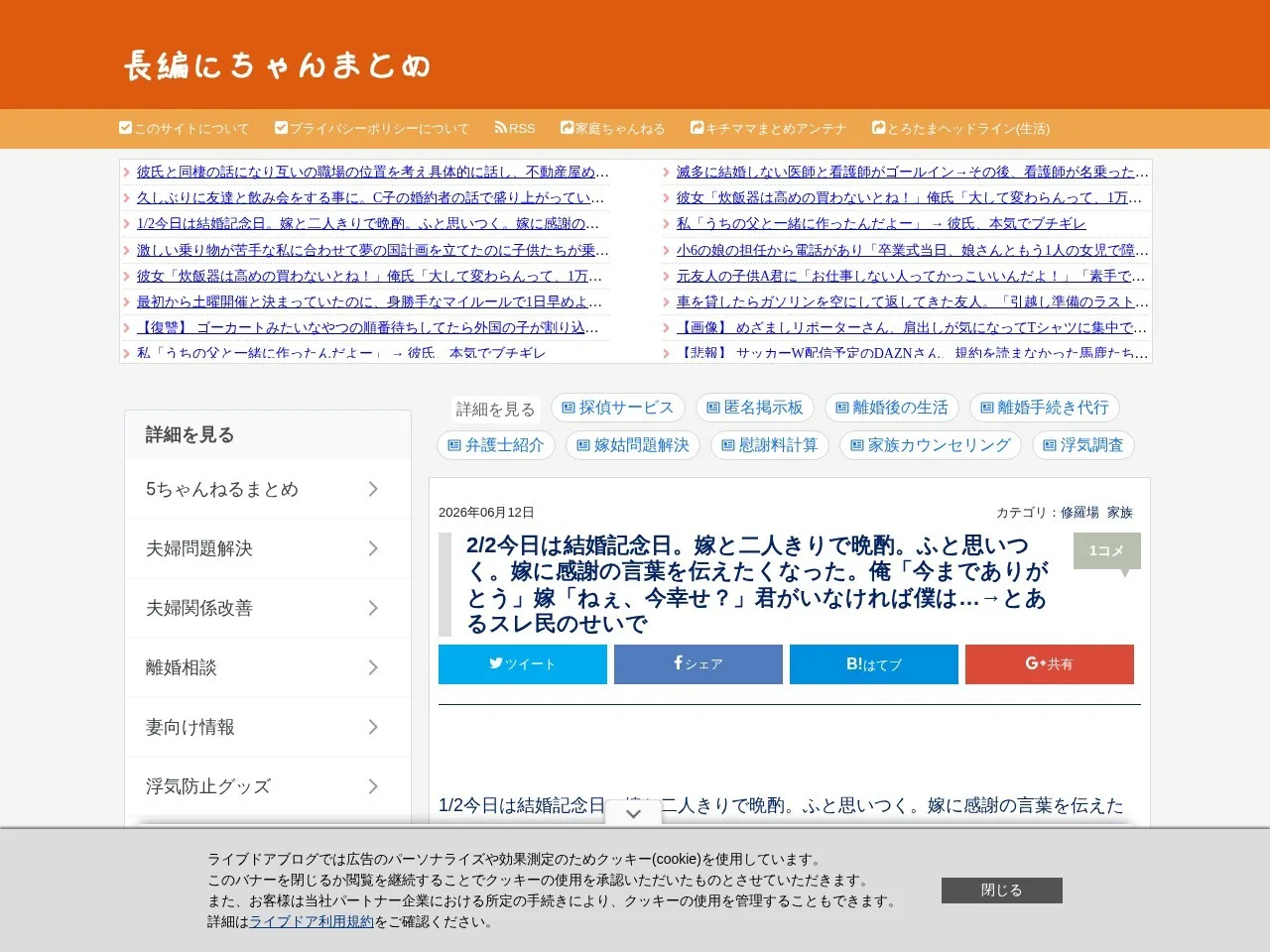Open the とろたまヘッドライン(生活) menu item
This screenshot has height=952, width=1270.
tap(960, 128)
